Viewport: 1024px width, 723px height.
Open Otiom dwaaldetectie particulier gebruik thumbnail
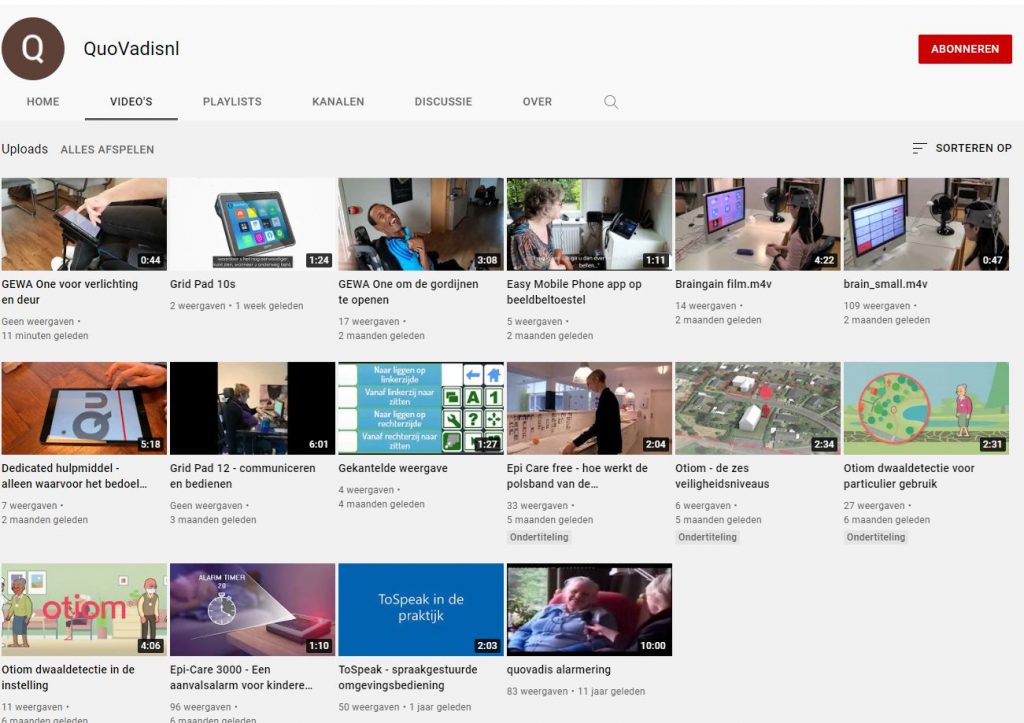coord(926,408)
